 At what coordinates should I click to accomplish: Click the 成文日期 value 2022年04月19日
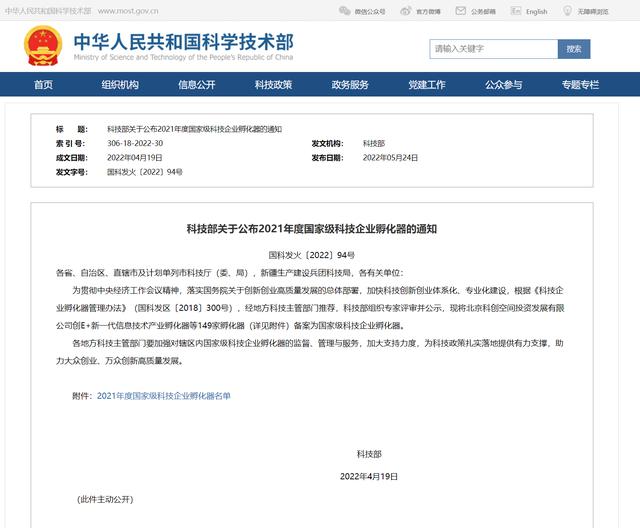[x=135, y=158]
